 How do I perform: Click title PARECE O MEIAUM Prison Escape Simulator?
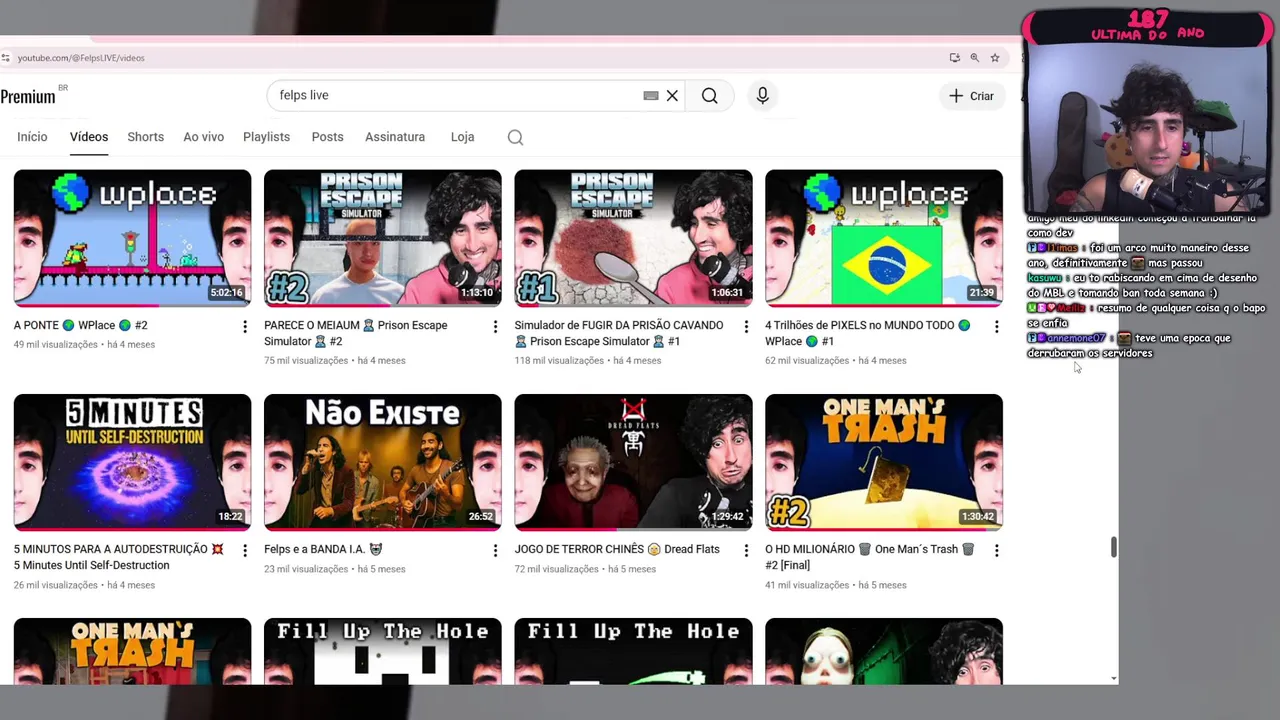coord(356,333)
